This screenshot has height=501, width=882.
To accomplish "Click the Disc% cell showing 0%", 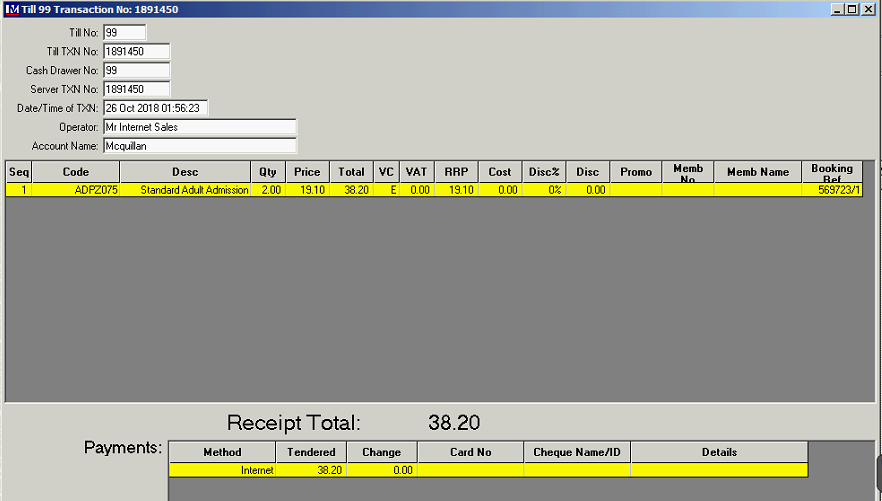I will (x=544, y=190).
